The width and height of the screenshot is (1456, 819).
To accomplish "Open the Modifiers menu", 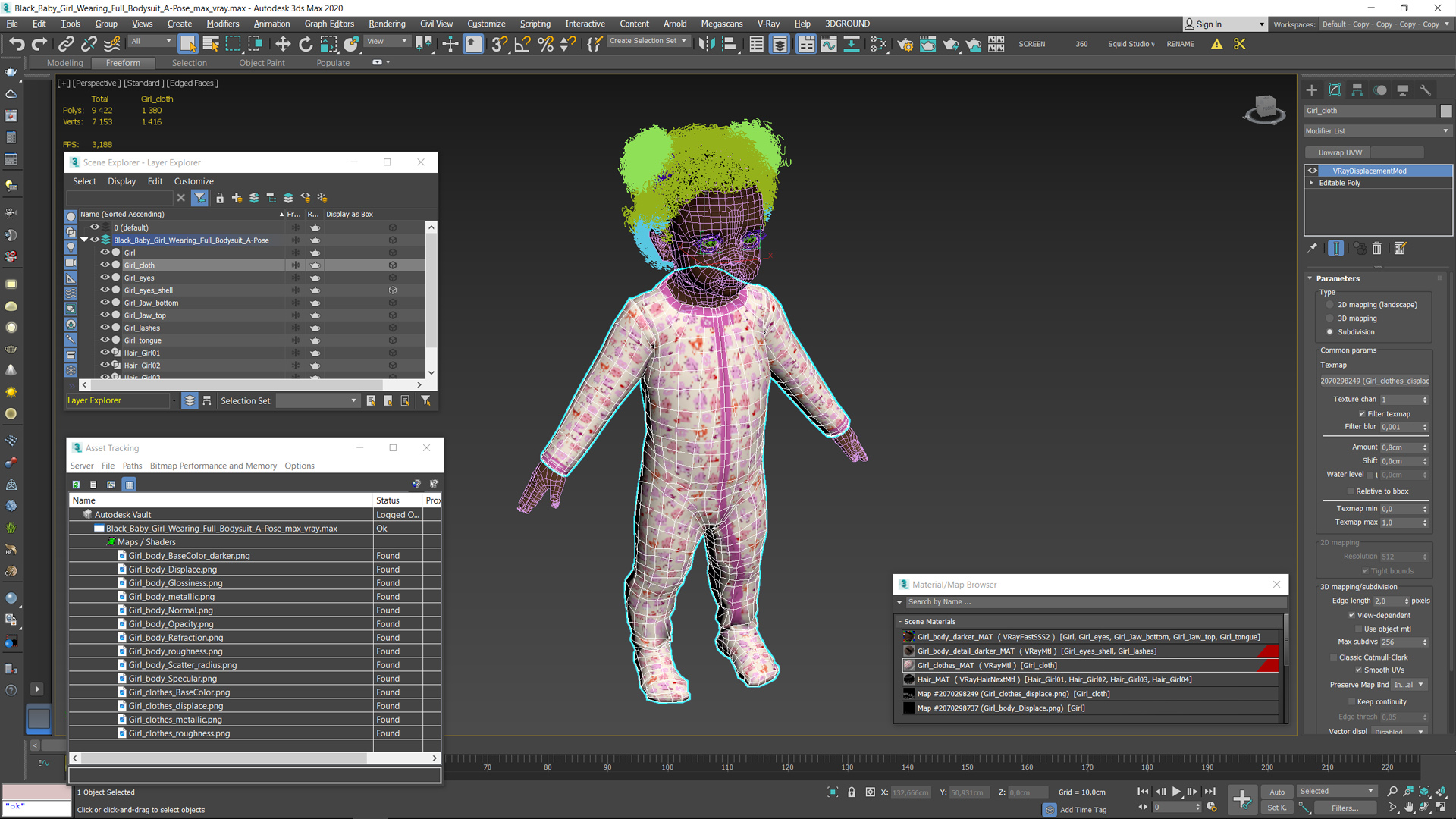I will point(222,24).
